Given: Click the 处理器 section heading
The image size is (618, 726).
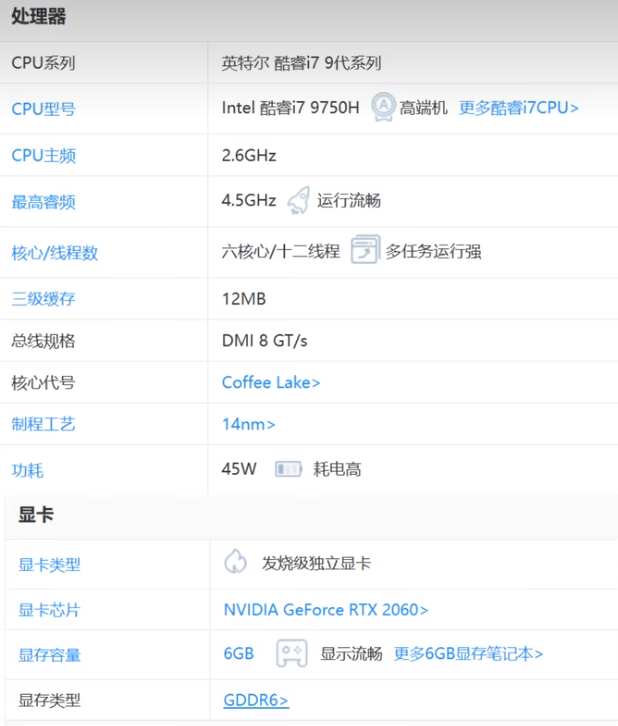Looking at the screenshot, I should point(38,17).
